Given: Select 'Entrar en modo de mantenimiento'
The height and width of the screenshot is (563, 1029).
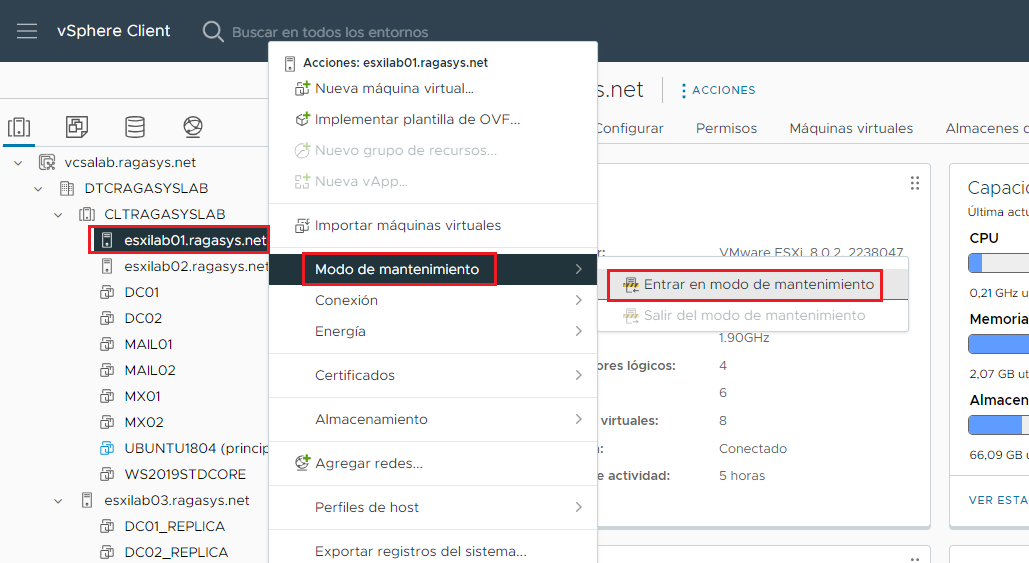Looking at the screenshot, I should click(x=753, y=285).
